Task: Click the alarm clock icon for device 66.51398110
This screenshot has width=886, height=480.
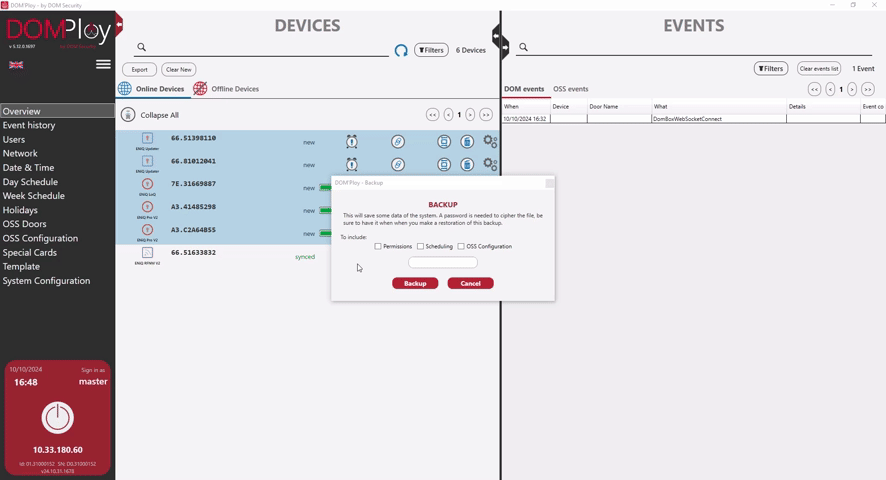Action: coord(351,141)
